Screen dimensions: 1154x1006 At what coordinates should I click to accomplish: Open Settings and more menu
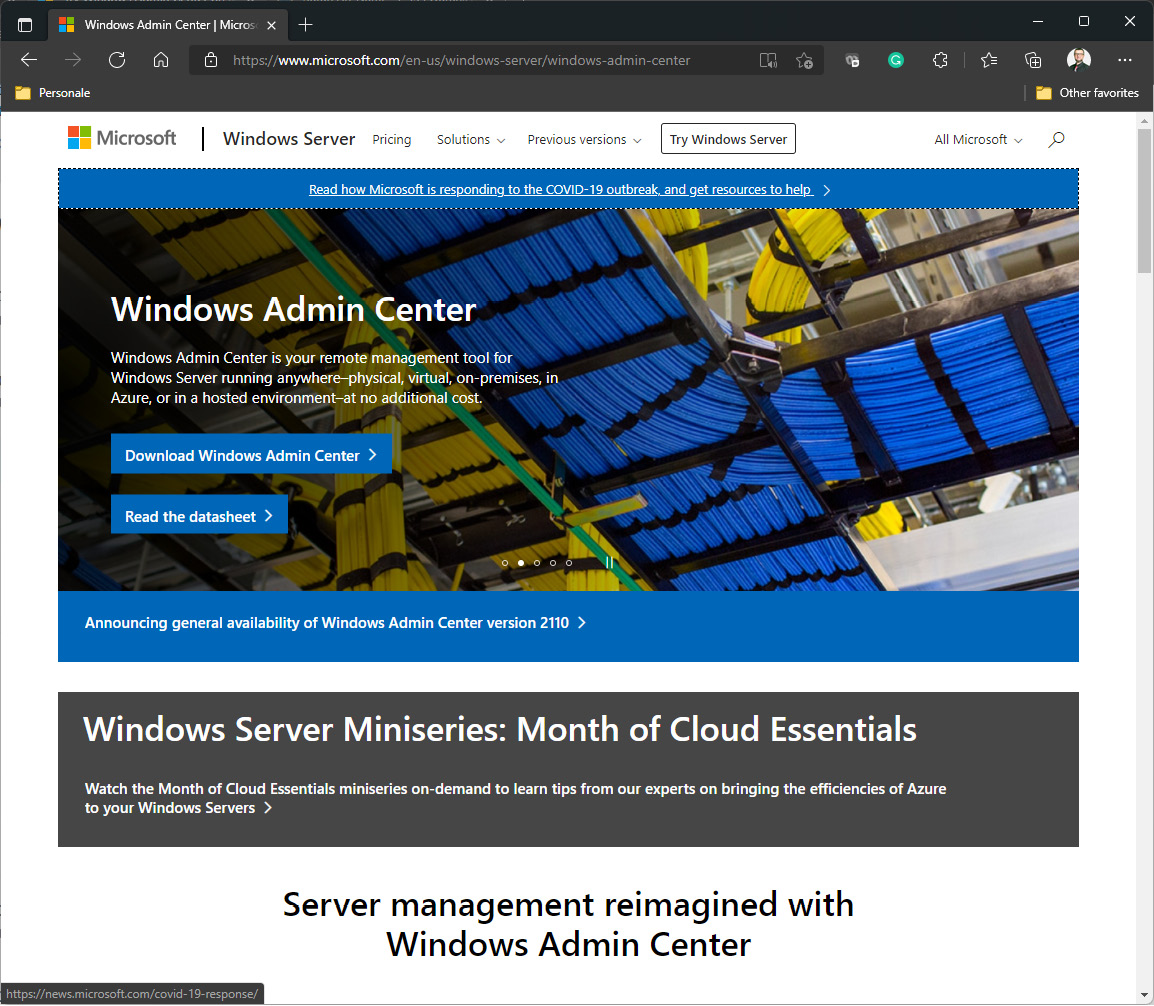(x=1125, y=60)
